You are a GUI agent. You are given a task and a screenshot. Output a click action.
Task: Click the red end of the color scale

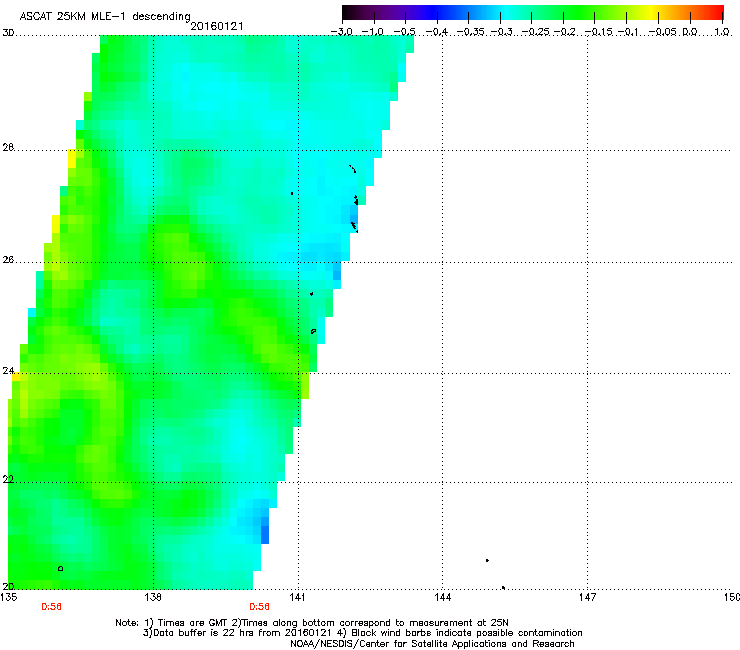(x=717, y=13)
